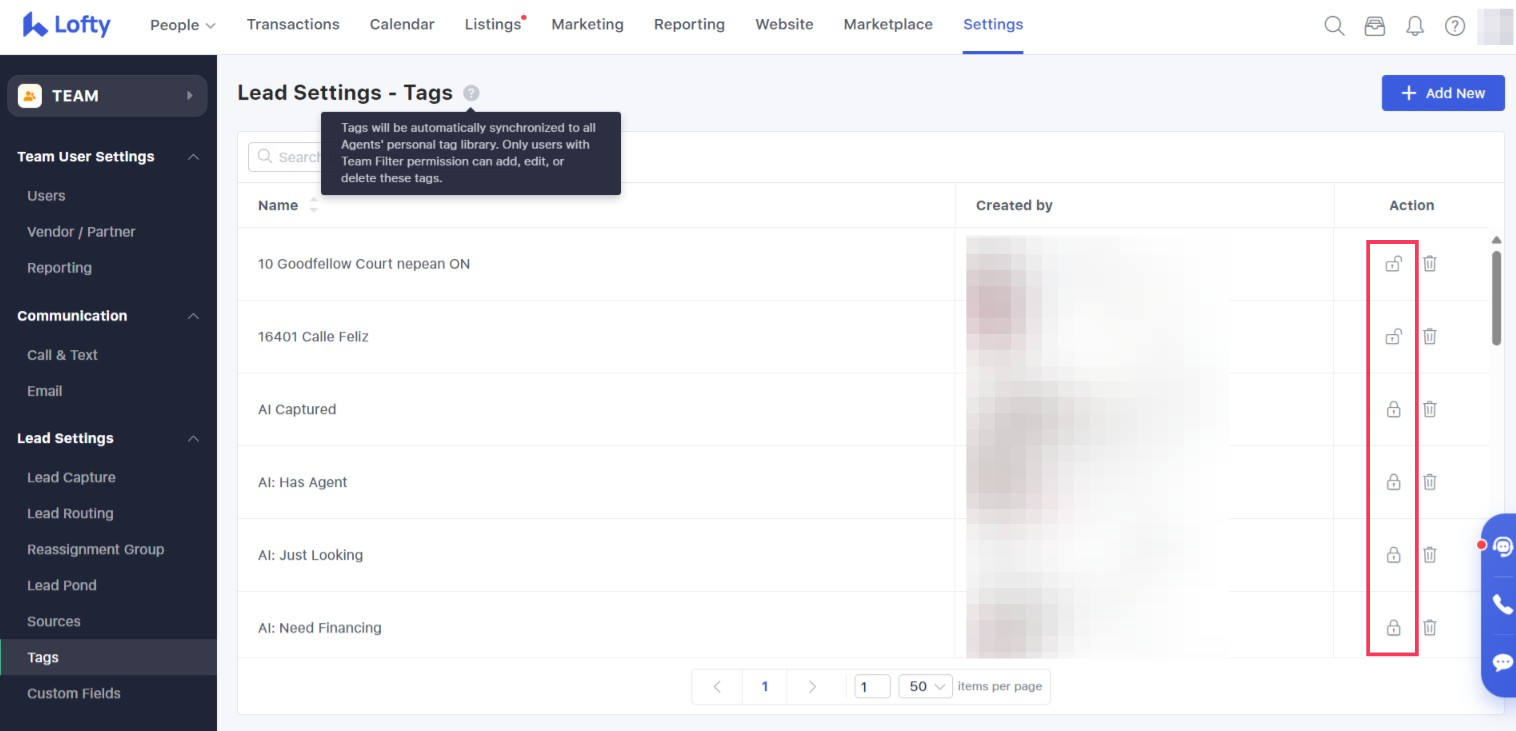Screen dimensions: 1516x731
Task: Click the floating phone dialer icon
Action: click(1502, 604)
